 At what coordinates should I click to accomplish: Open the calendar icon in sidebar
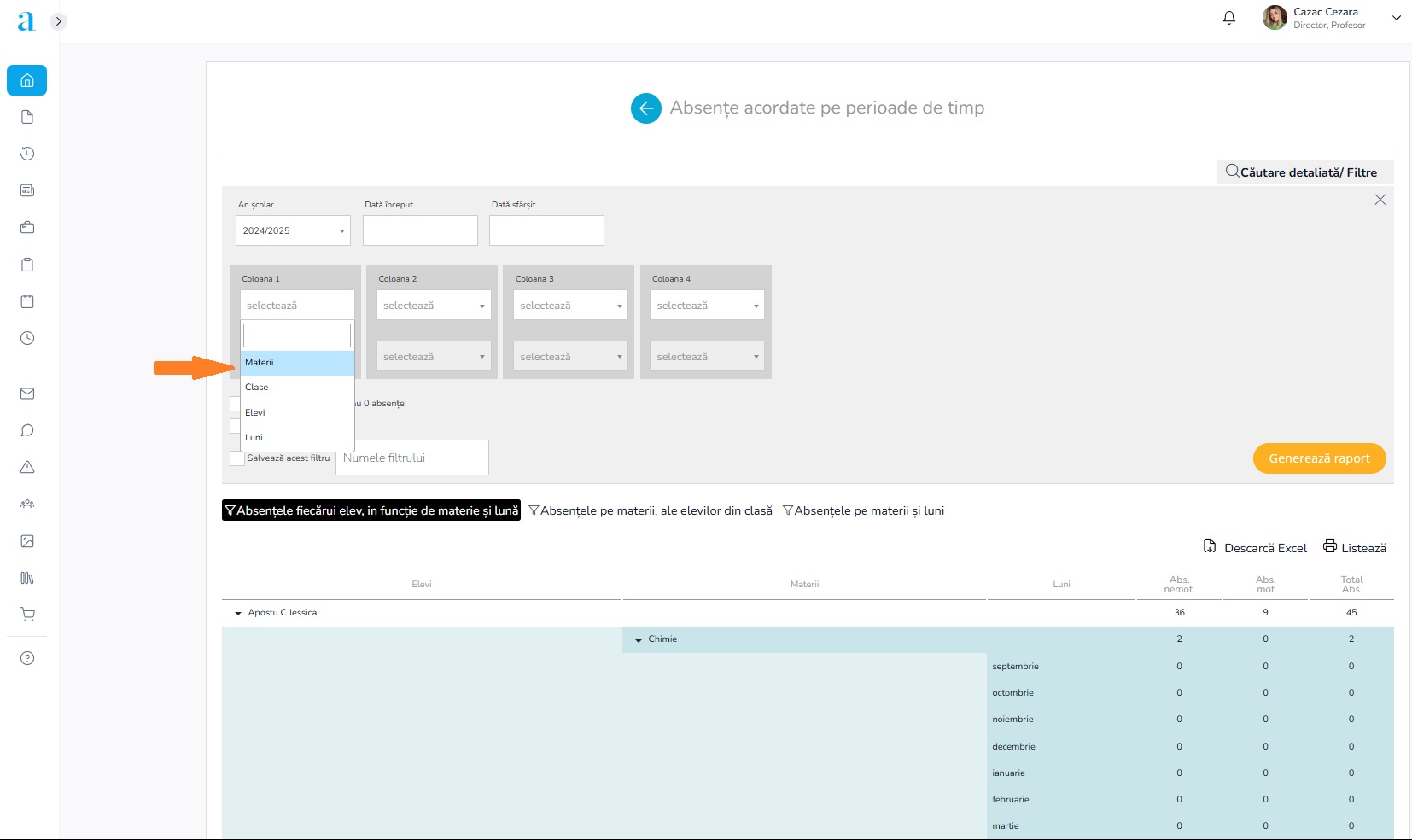(x=27, y=301)
